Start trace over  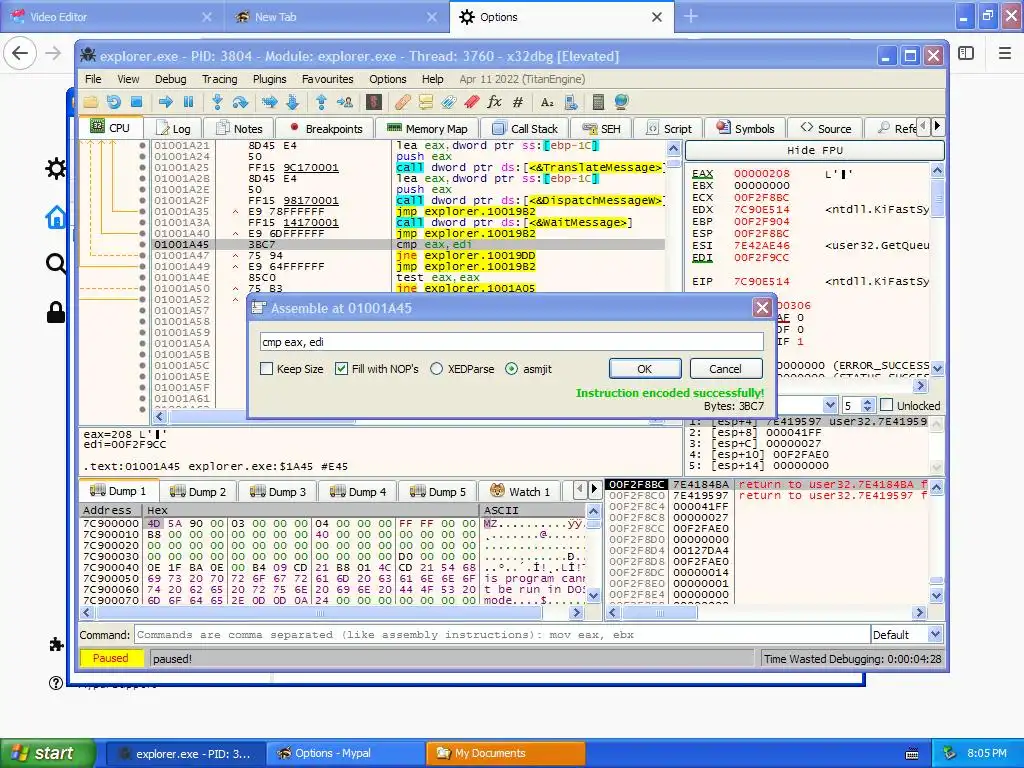[293, 102]
